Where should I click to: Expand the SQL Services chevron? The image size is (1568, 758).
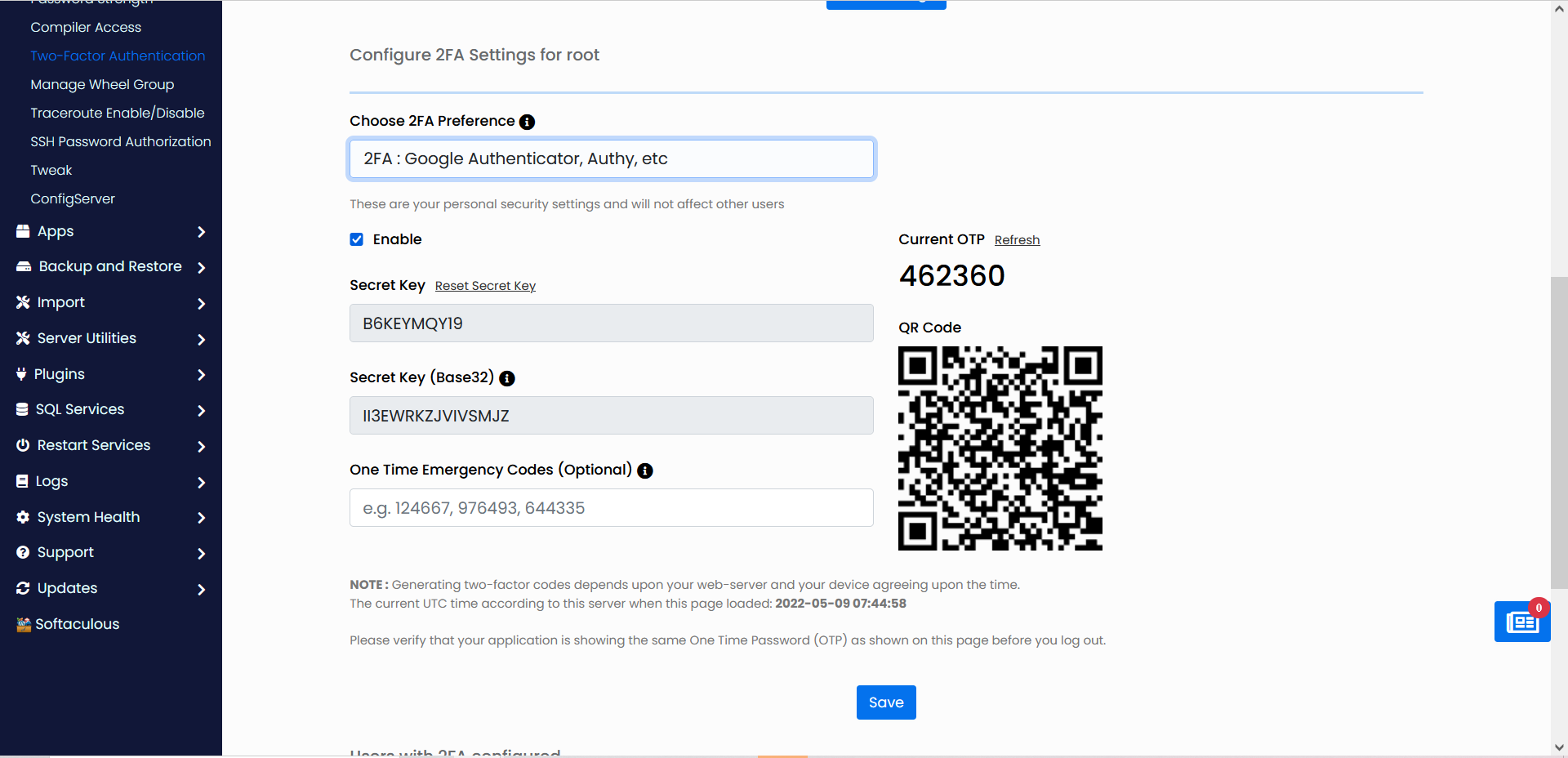(x=202, y=410)
